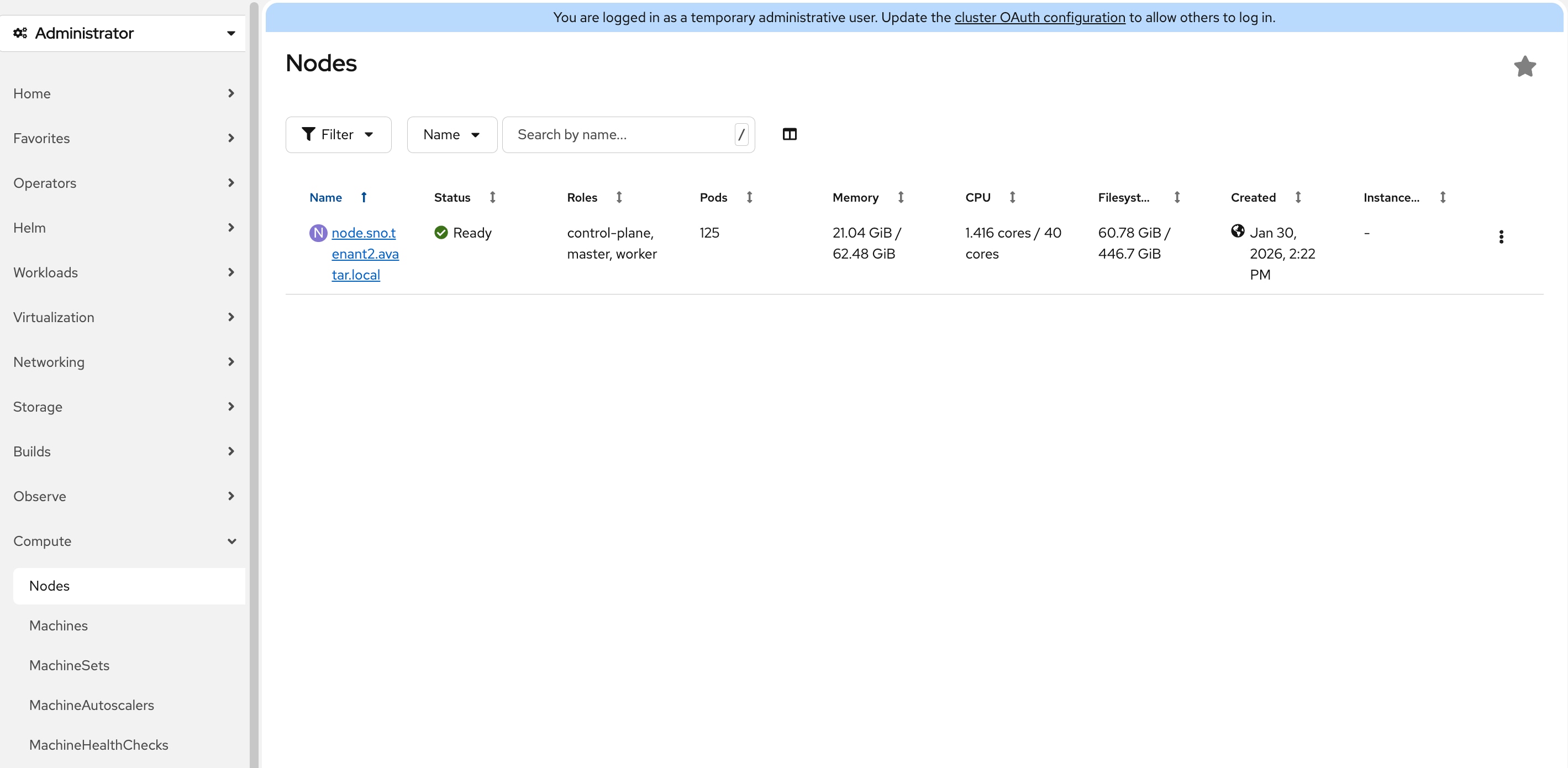This screenshot has width=1568, height=768.
Task: Click CPU value 1.416 cores / 40 cores
Action: [x=1013, y=244]
